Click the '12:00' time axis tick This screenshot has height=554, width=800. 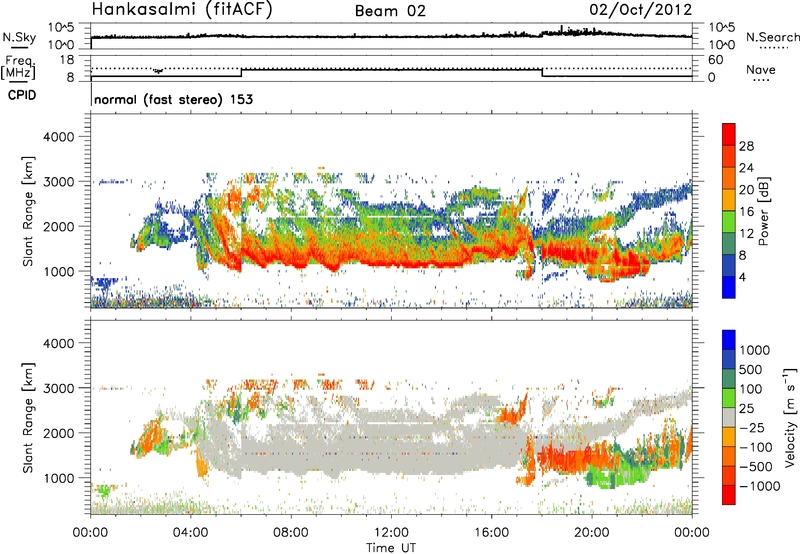tap(391, 533)
